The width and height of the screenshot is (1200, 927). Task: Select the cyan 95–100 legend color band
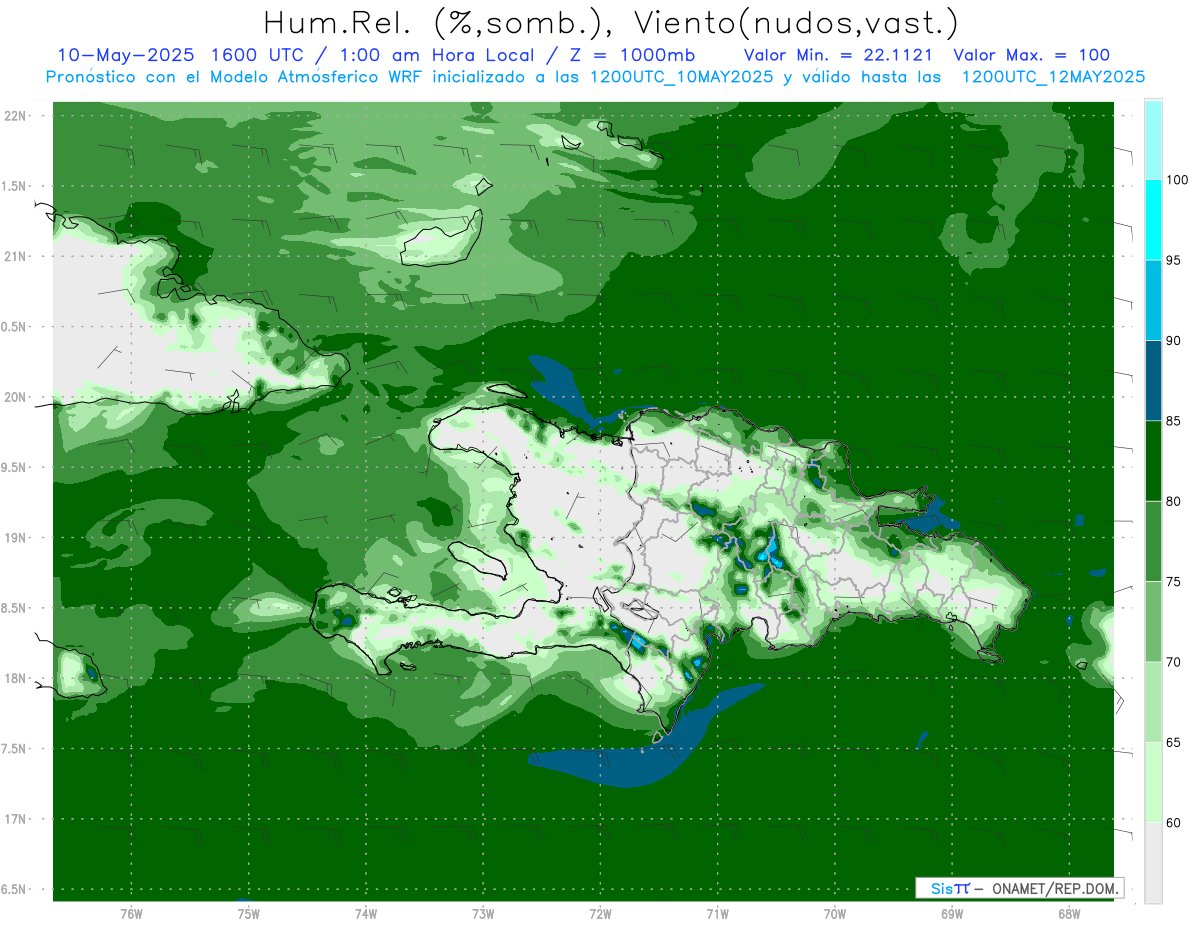point(1153,220)
